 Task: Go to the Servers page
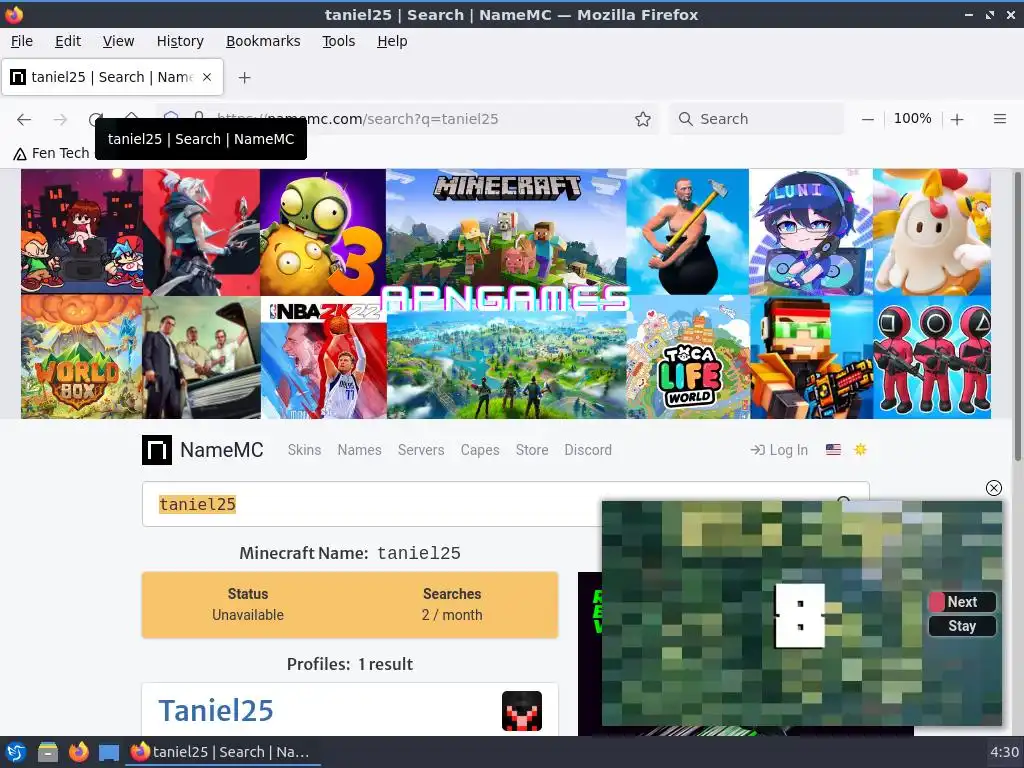point(421,450)
